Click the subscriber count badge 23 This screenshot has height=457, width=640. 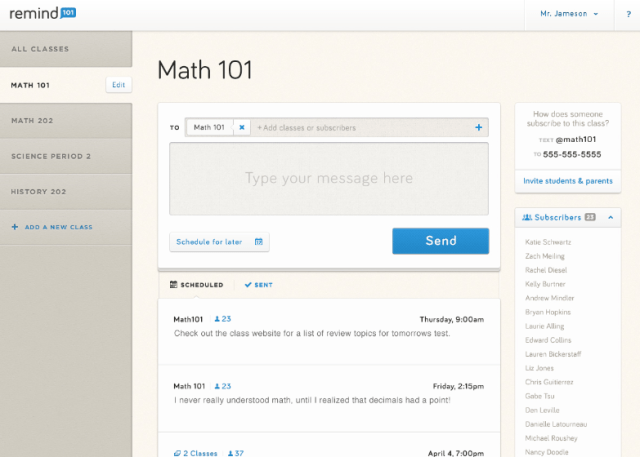tap(590, 217)
